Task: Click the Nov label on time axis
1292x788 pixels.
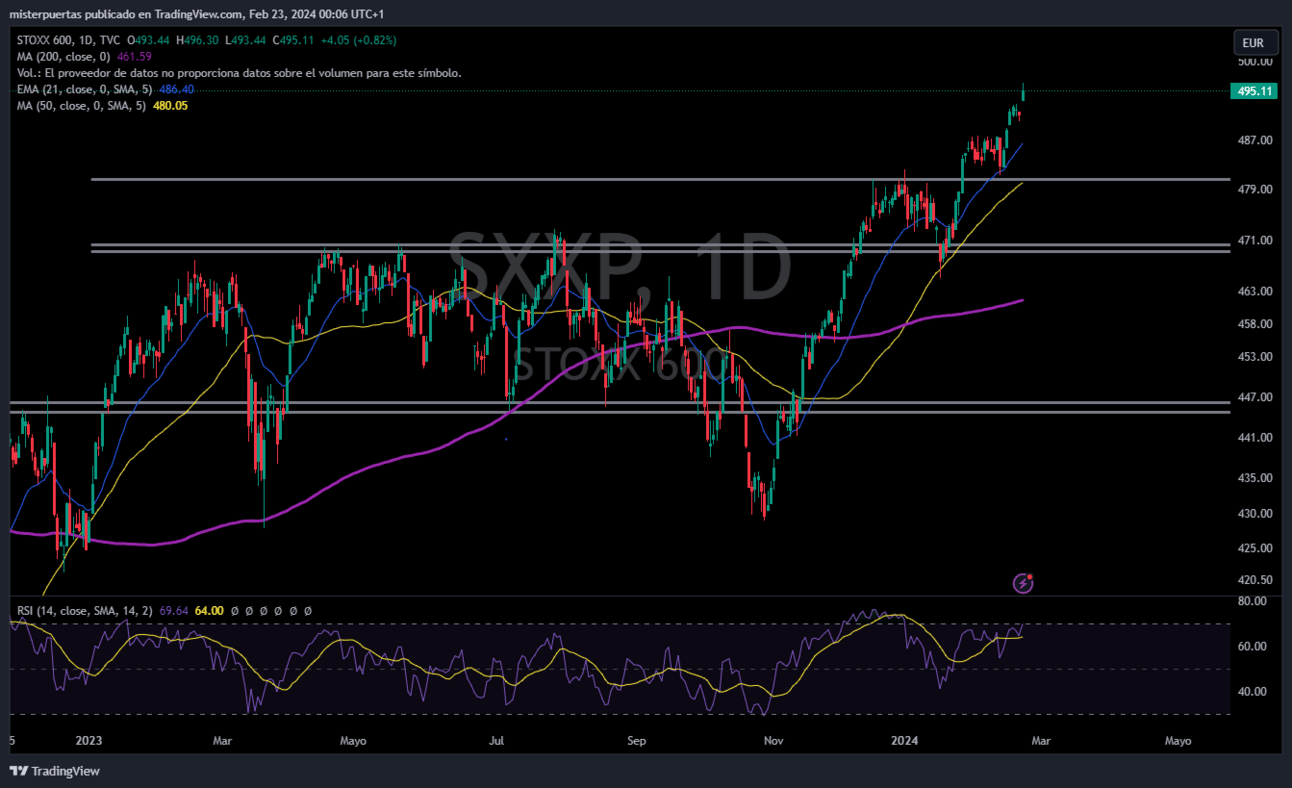Action: coord(772,741)
